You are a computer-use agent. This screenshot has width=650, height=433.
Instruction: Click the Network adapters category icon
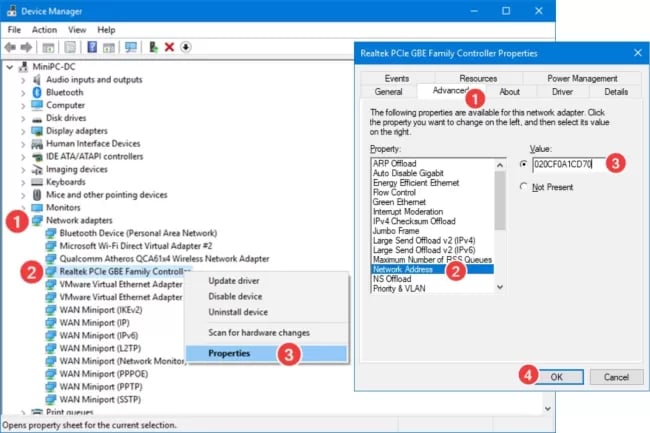point(37,220)
